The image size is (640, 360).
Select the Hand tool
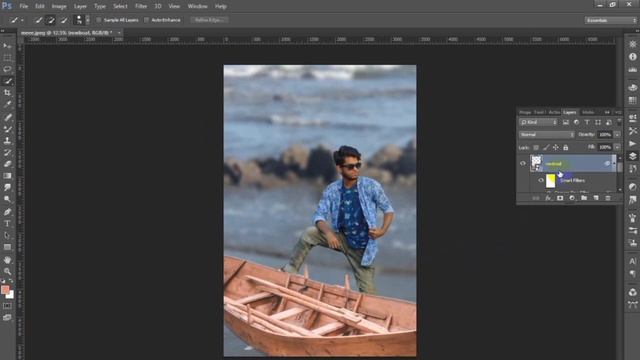point(7,260)
